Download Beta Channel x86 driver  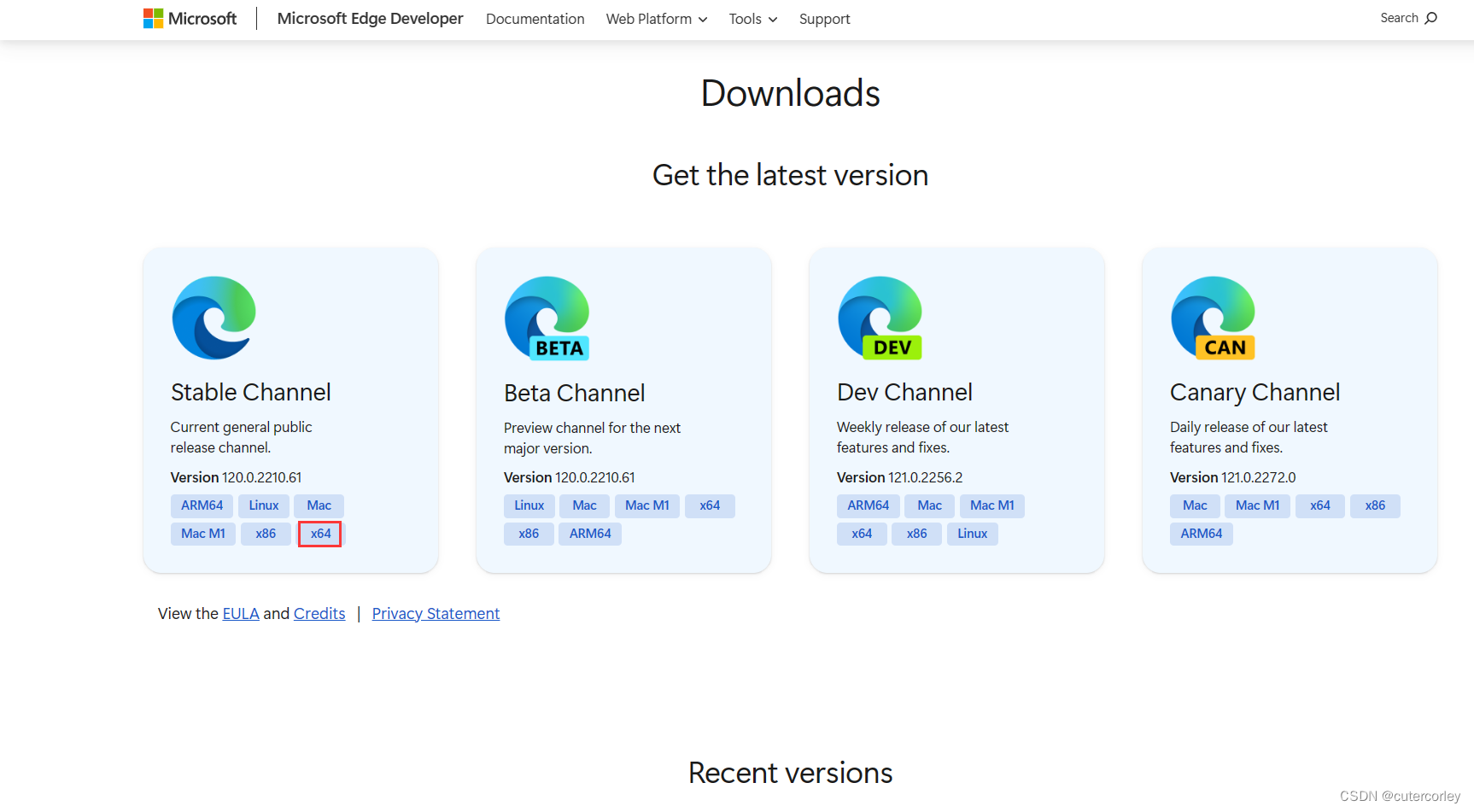click(x=529, y=534)
